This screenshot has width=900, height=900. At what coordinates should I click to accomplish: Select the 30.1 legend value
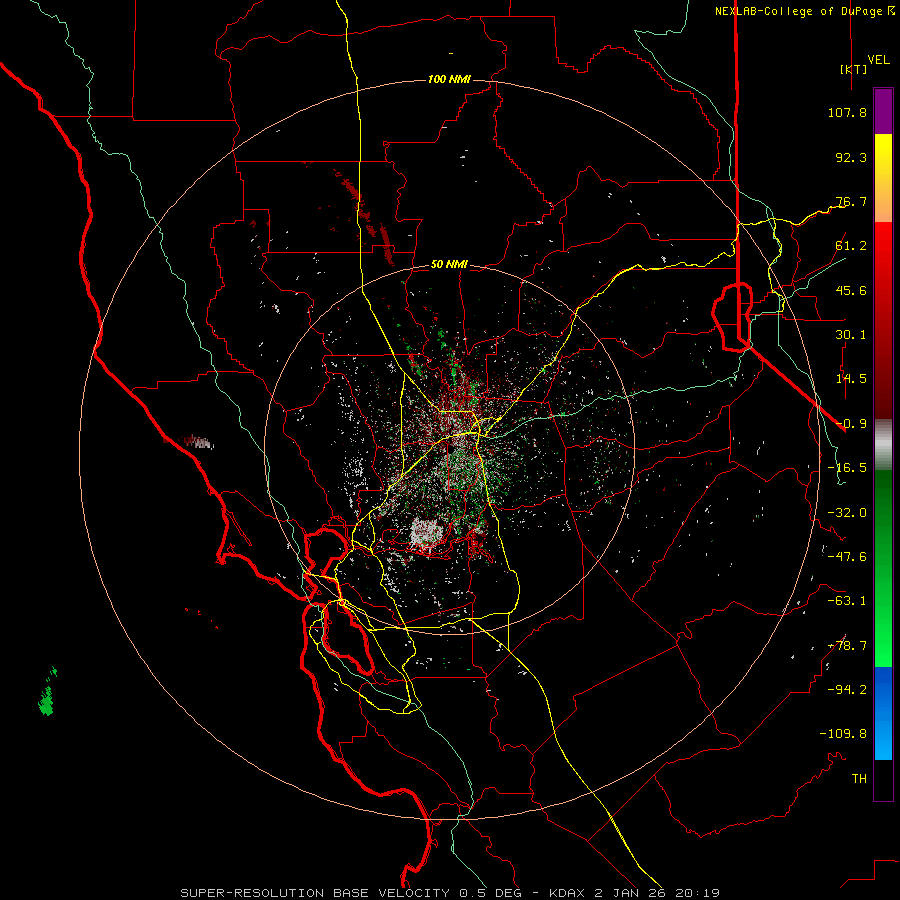coord(851,335)
